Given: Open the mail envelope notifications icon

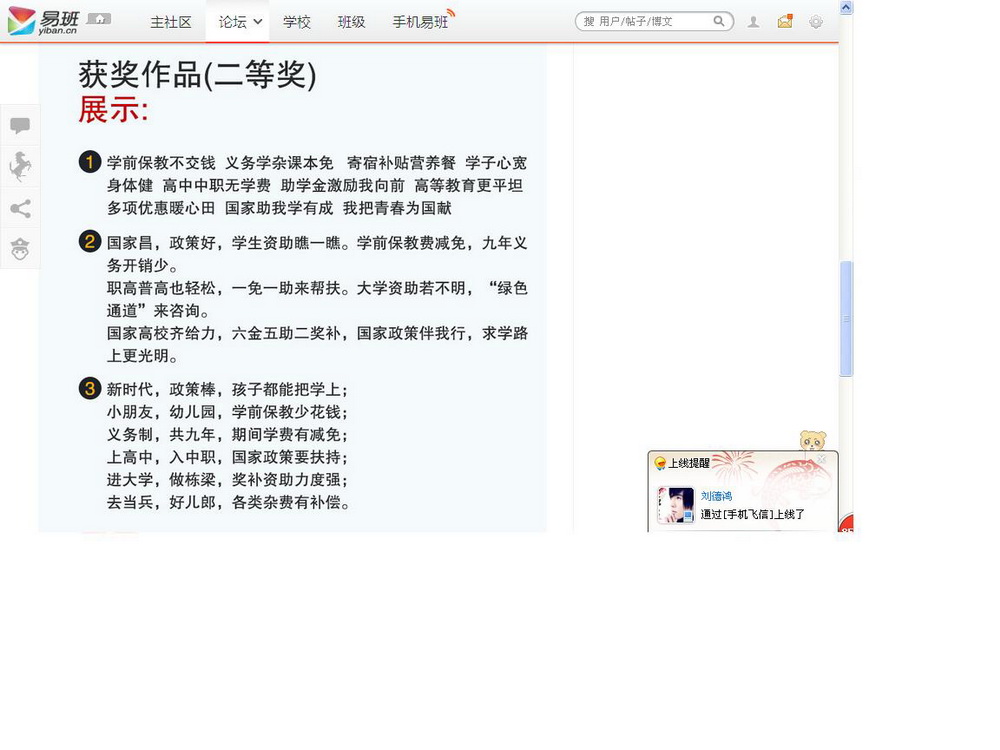Looking at the screenshot, I should [785, 21].
